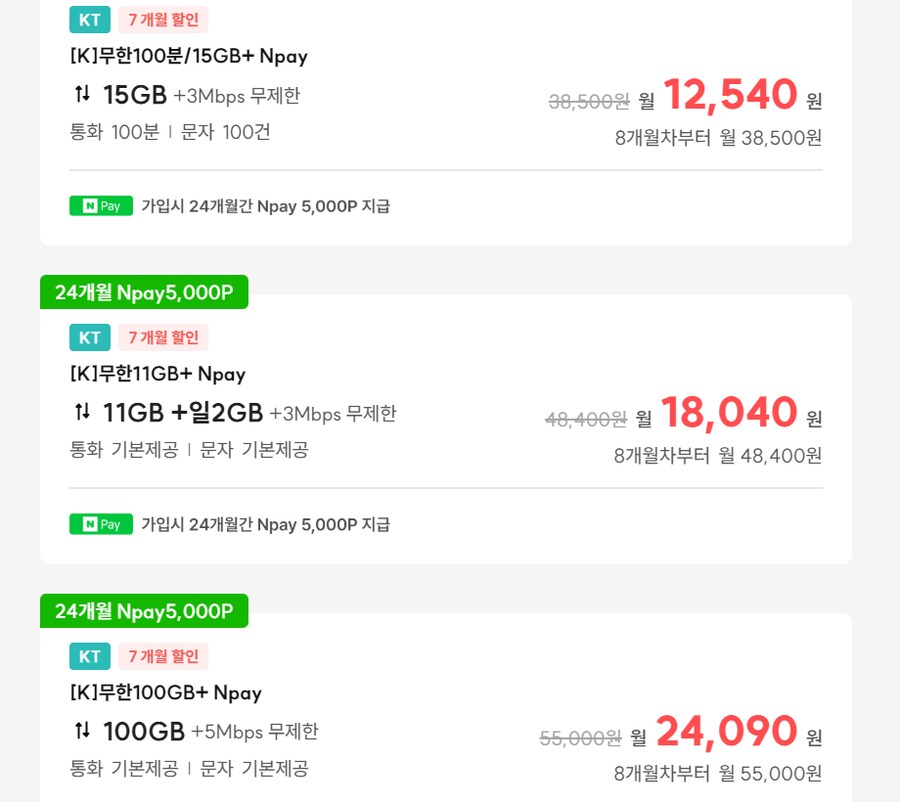Click the KT badge on the 11GB plan
This screenshot has height=802, width=900.
pyautogui.click(x=89, y=337)
